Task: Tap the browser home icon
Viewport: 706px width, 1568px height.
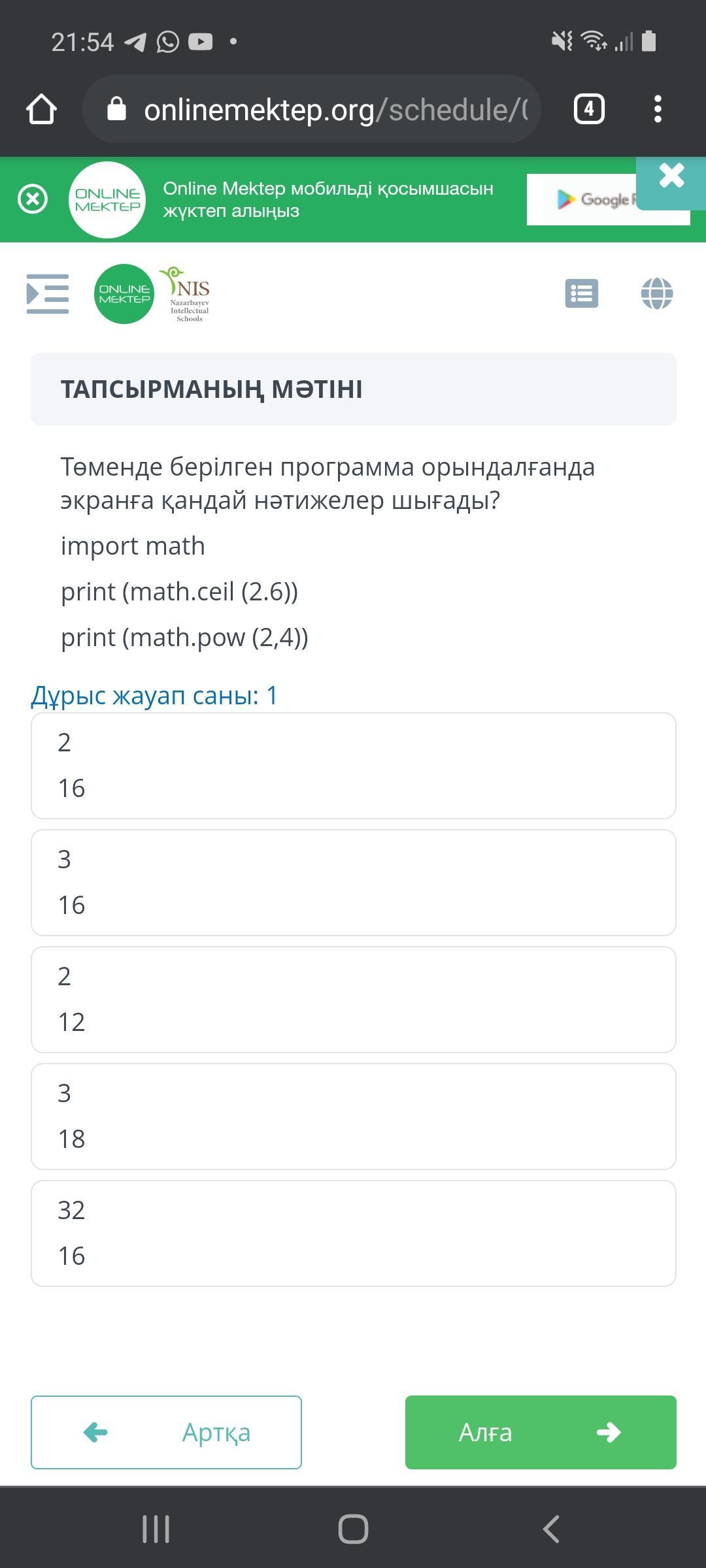Action: point(41,109)
